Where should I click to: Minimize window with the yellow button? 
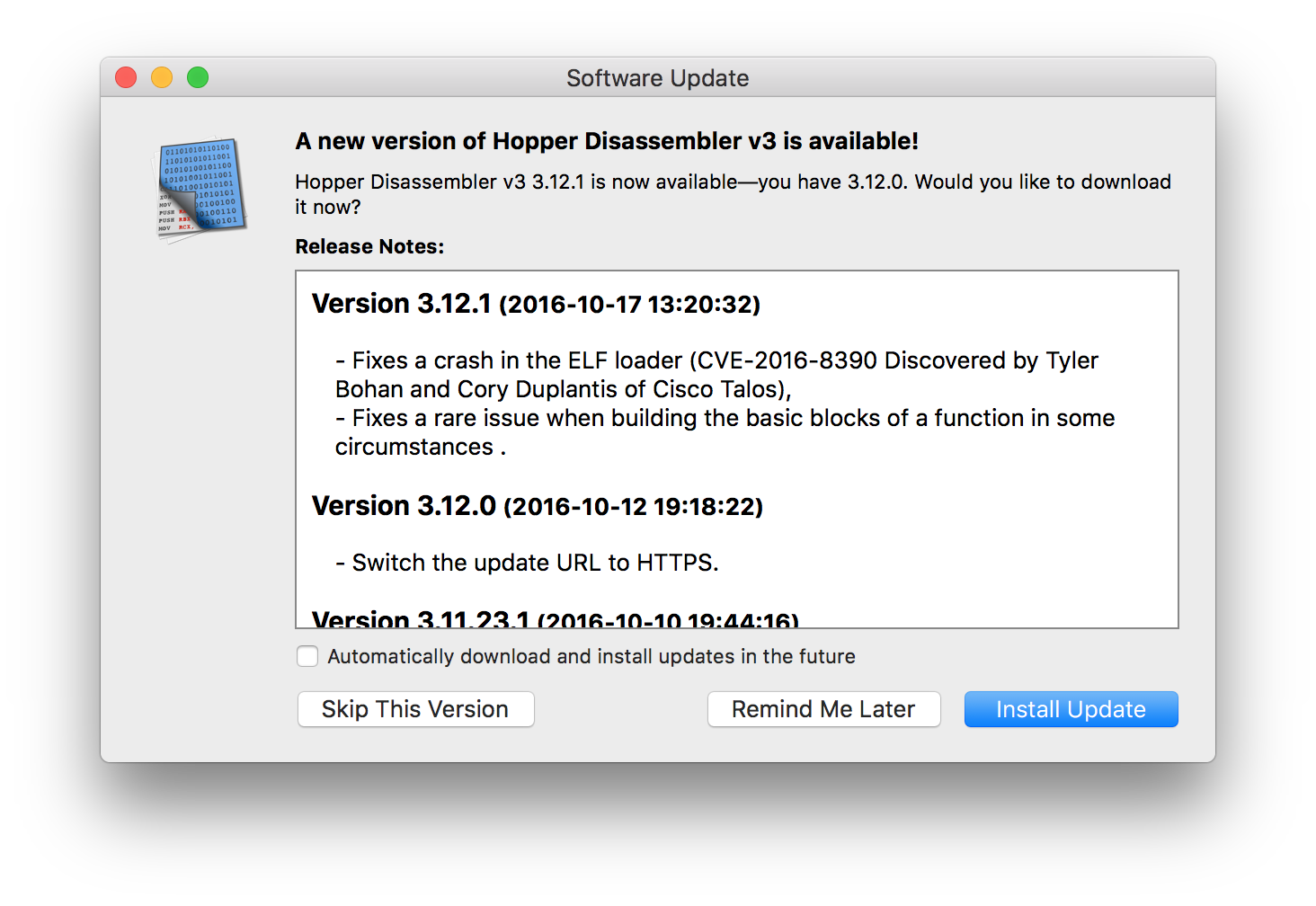(x=162, y=78)
